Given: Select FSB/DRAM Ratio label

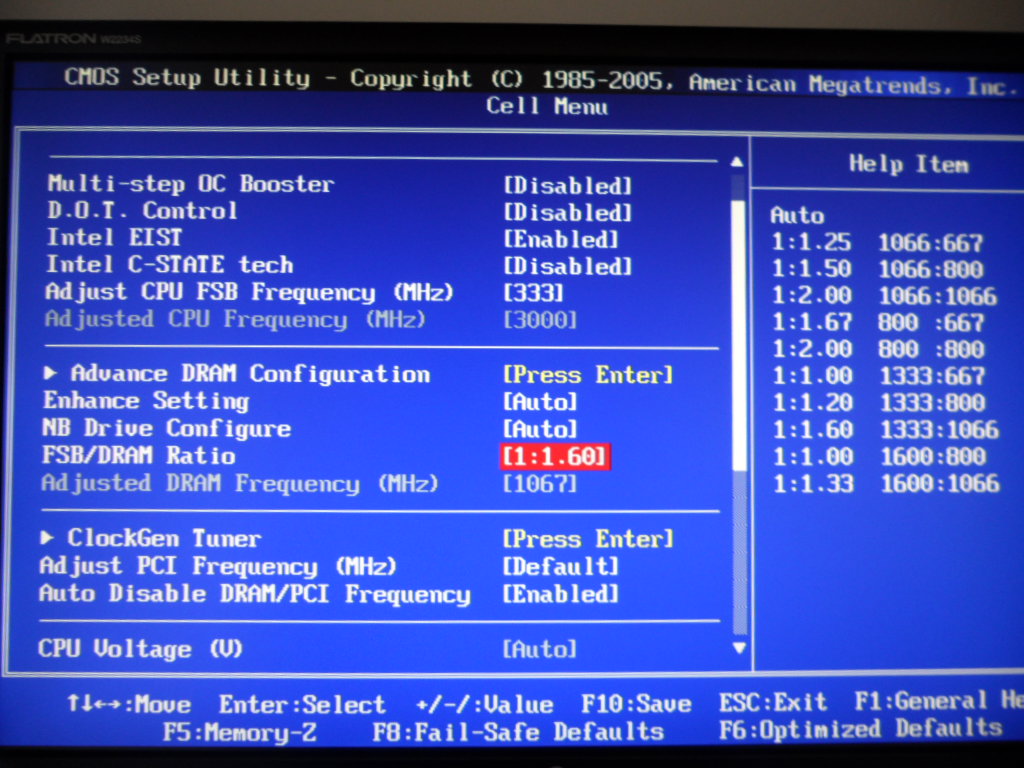Looking at the screenshot, I should pos(138,455).
